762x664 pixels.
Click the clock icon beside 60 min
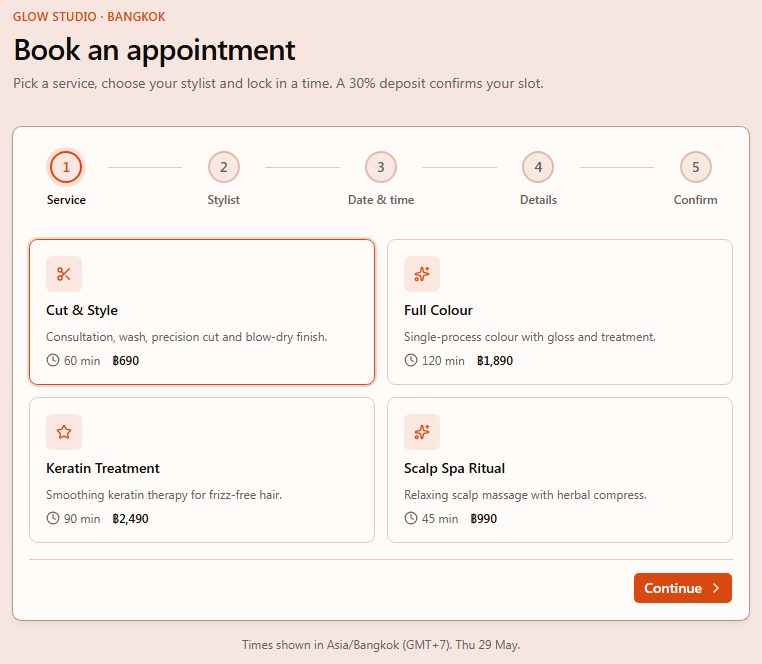(x=52, y=360)
